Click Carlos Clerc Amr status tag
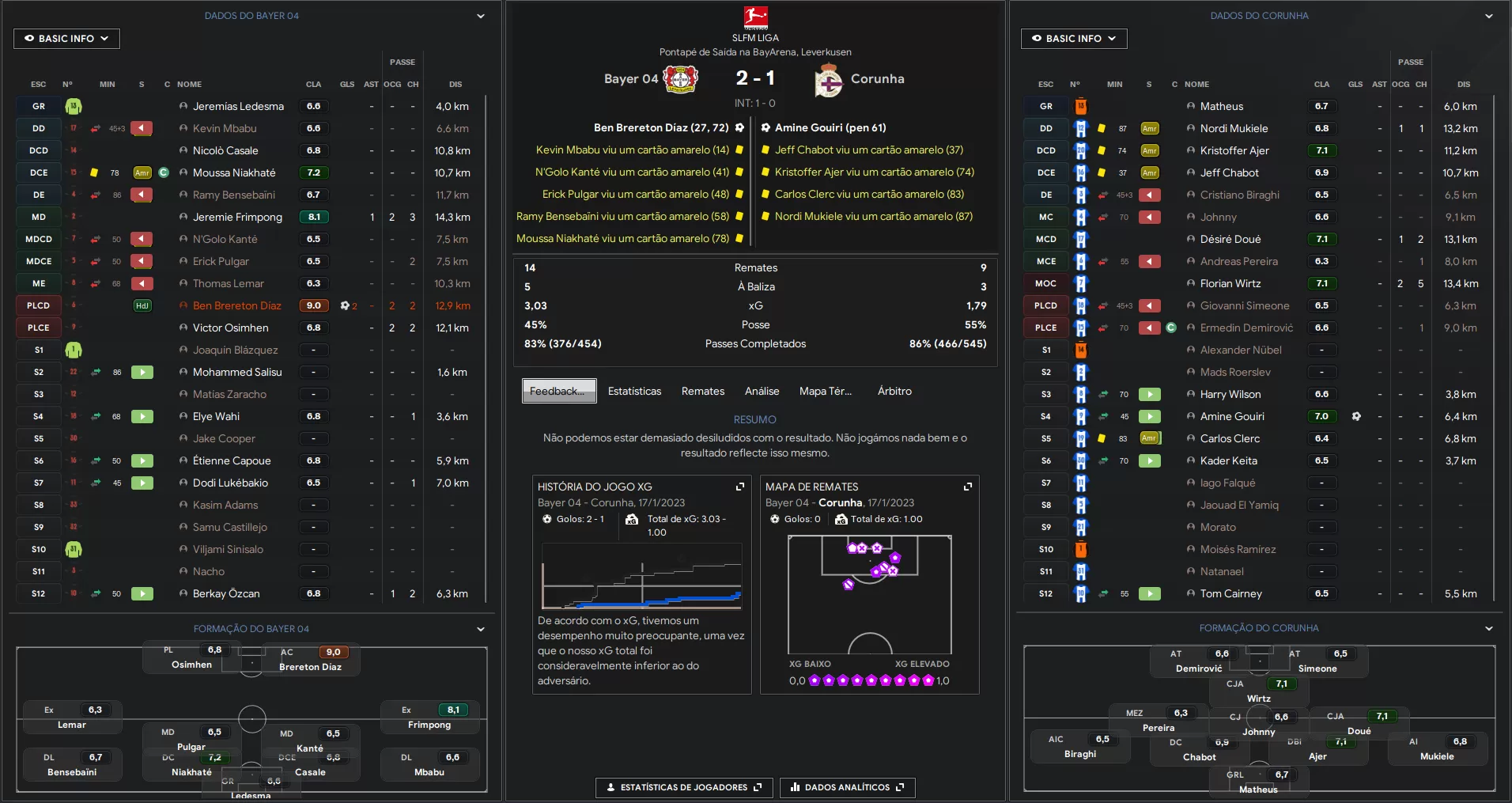Image resolution: width=1512 pixels, height=803 pixels. tap(1150, 438)
